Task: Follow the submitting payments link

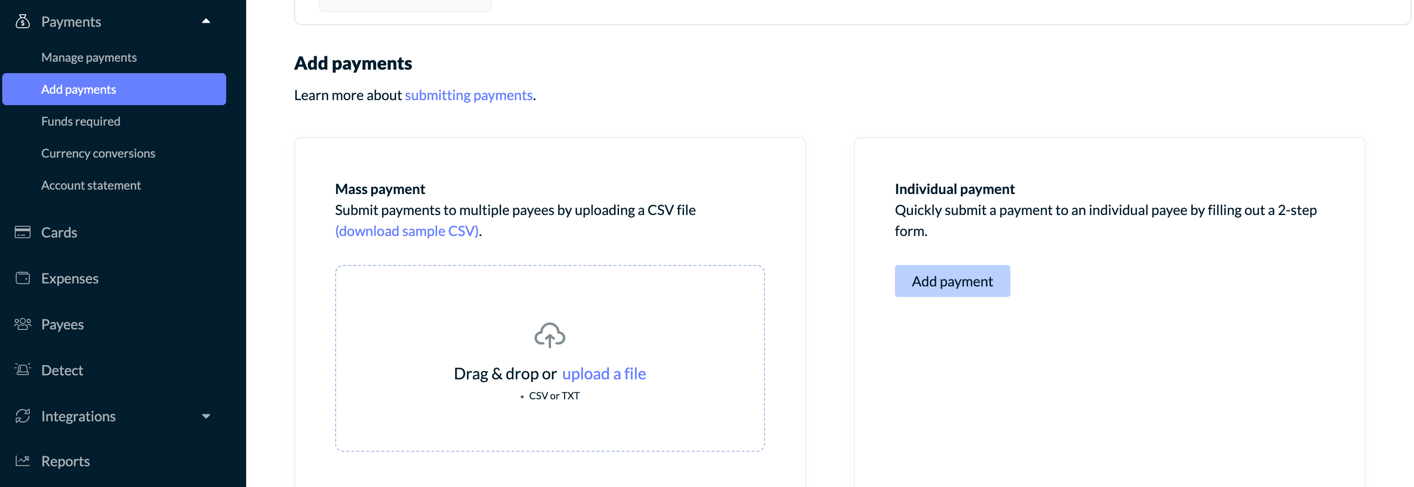Action: click(469, 95)
